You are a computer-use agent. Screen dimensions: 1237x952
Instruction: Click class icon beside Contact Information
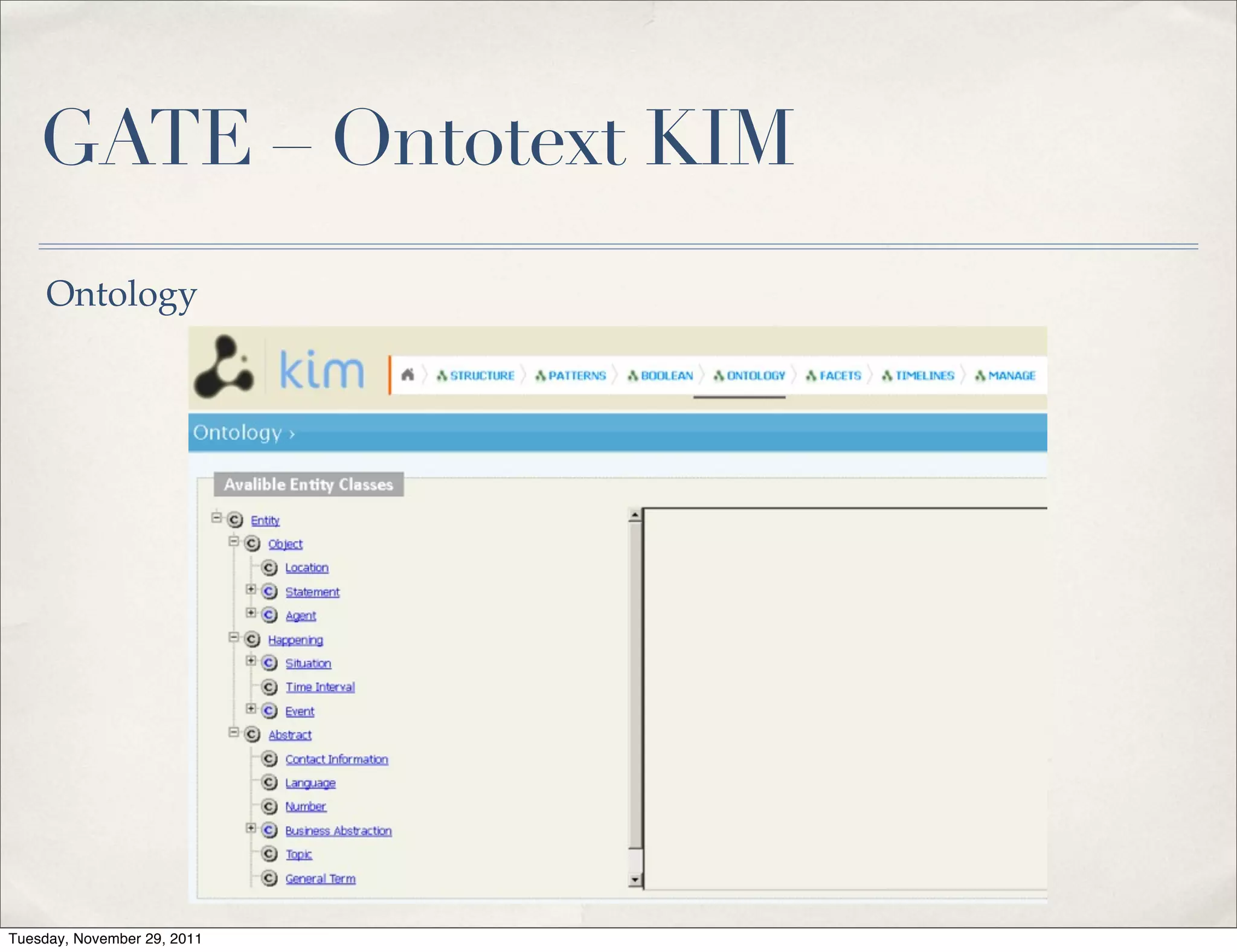[x=269, y=759]
